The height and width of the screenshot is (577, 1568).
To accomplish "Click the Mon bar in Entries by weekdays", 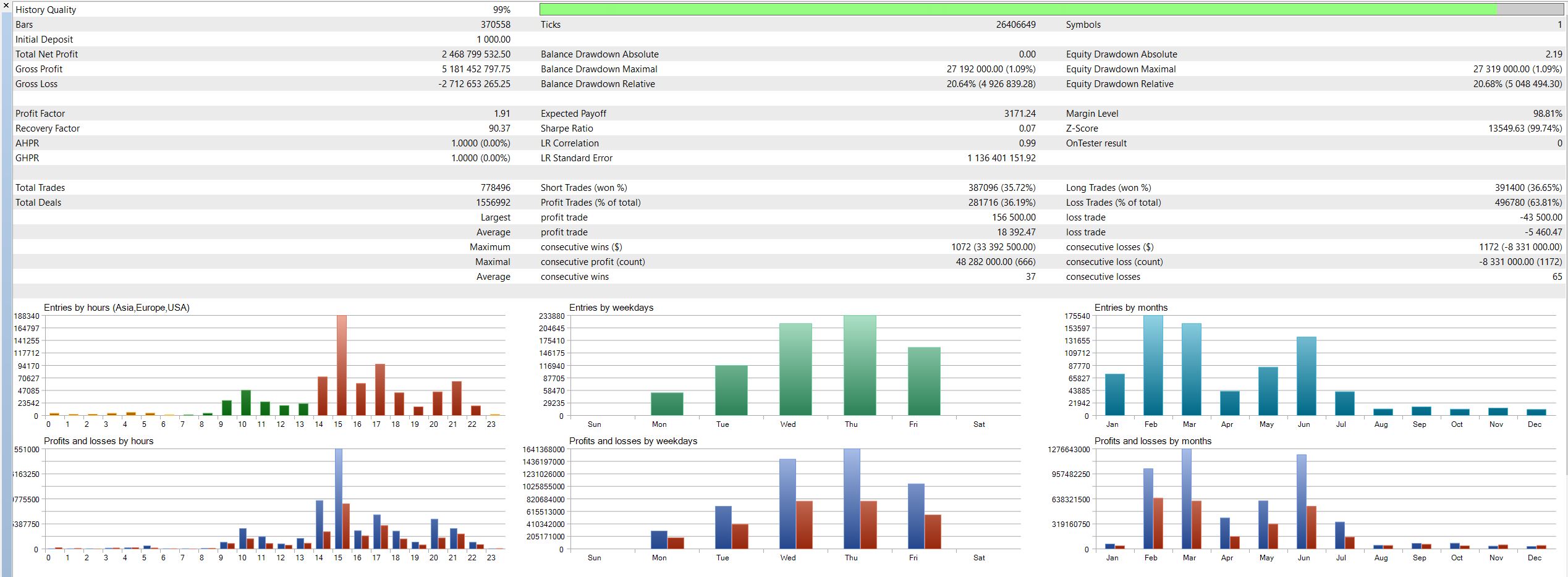I will point(667,404).
